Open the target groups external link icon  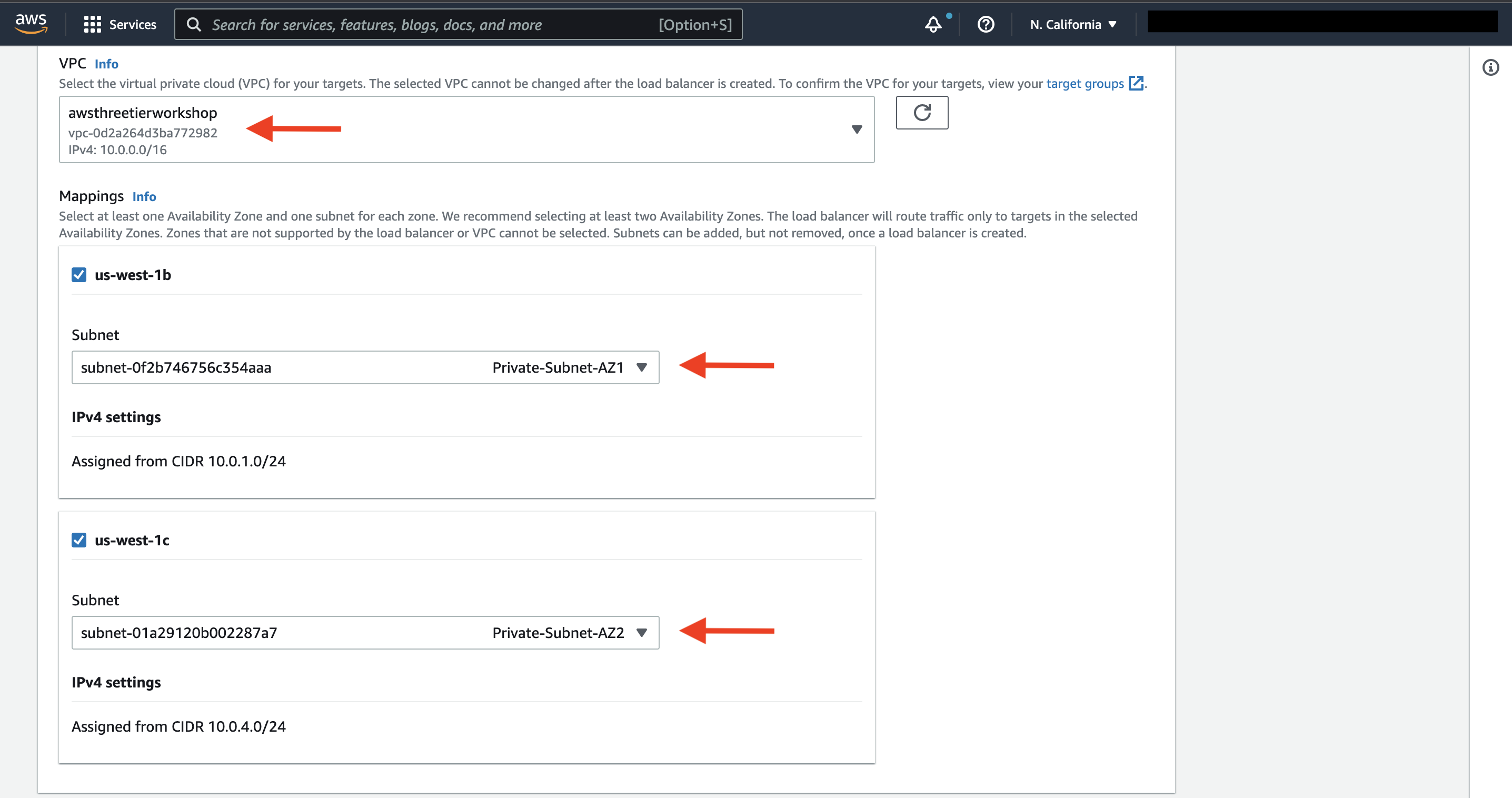click(1136, 83)
